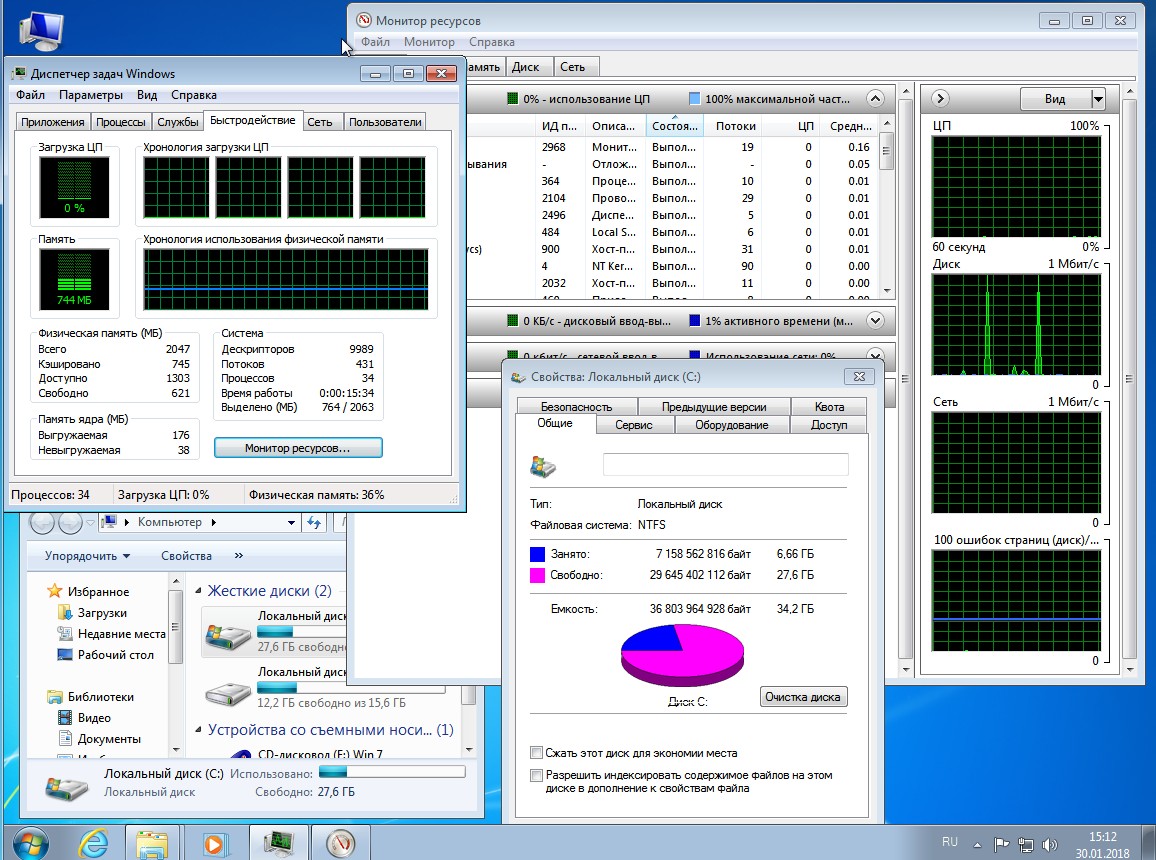
Task: Collapse the CPU section chevron
Action: pos(876,99)
